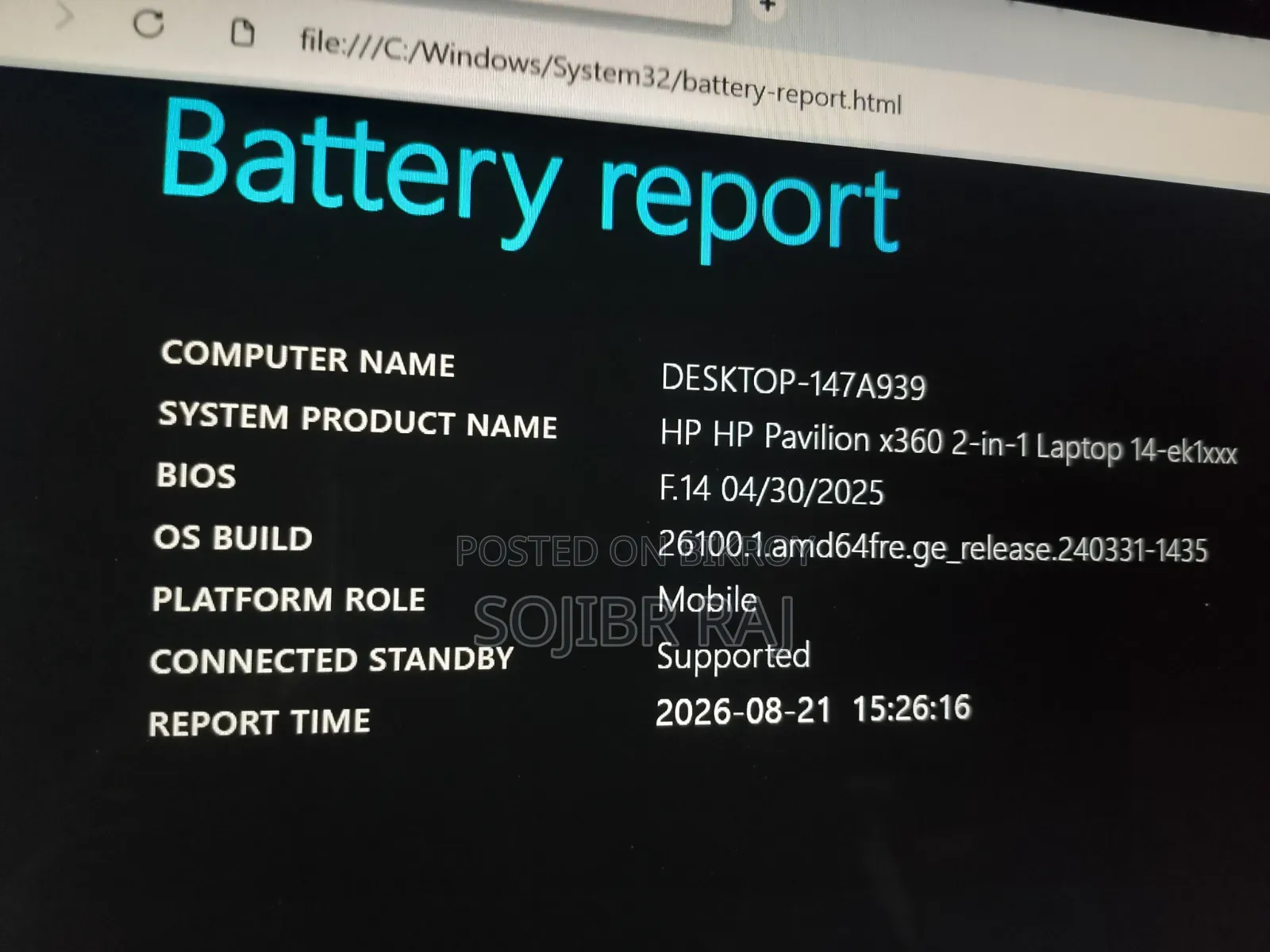This screenshot has width=1270, height=952.
Task: Click the battery-report.html address bar
Action: (601, 72)
